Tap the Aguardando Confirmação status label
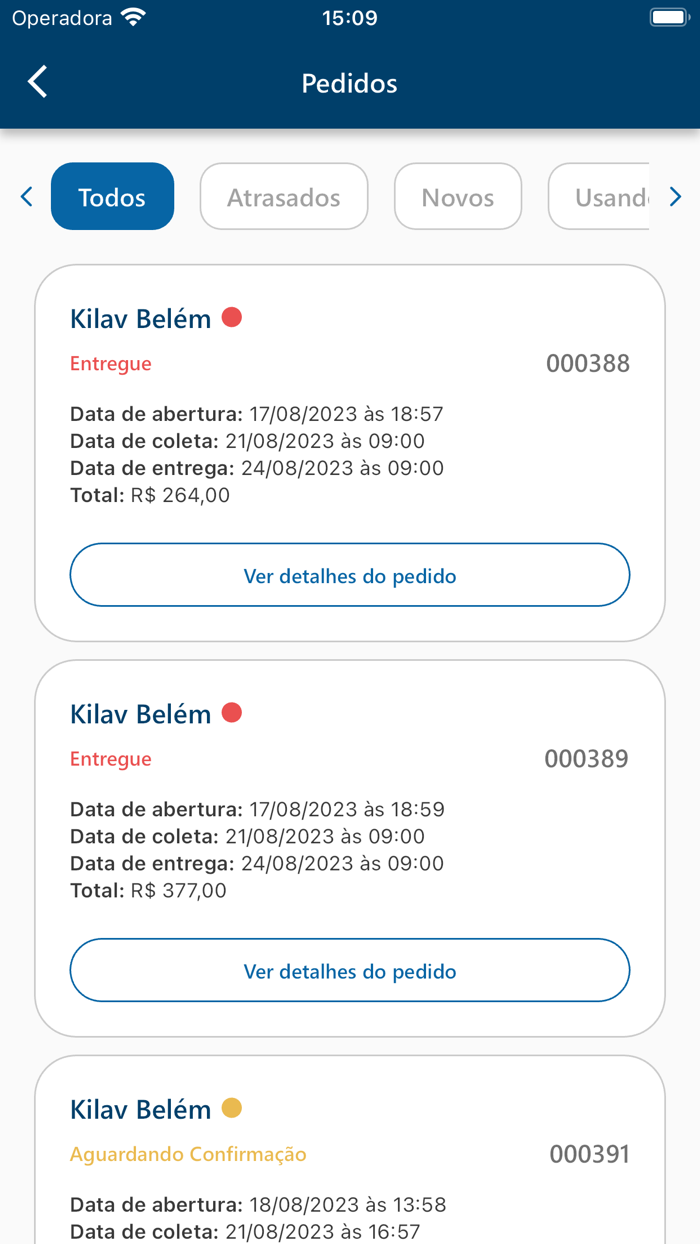 (188, 1154)
